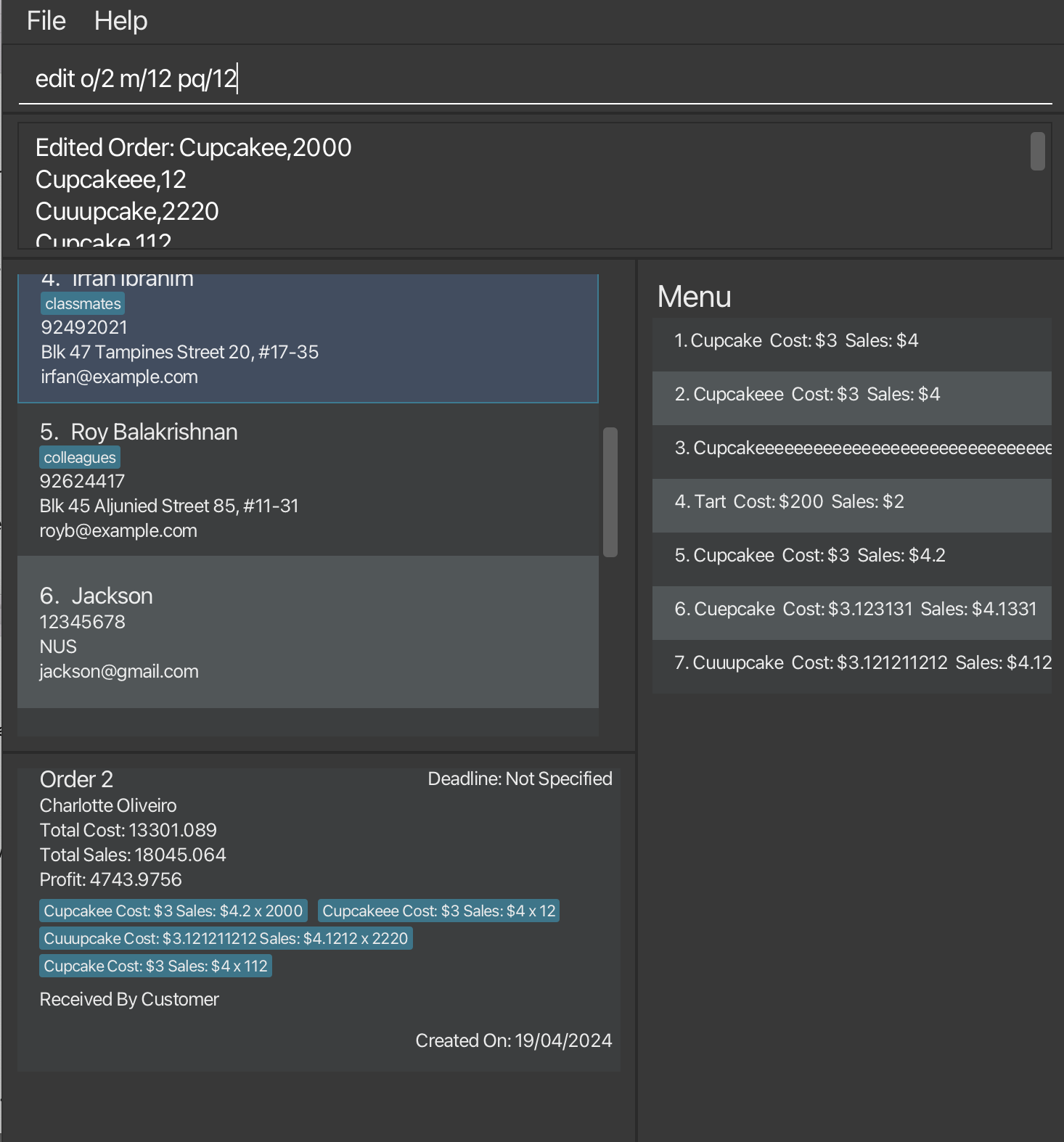Click the classmates tag
Viewport: 1064px width, 1142px height.
click(x=83, y=304)
